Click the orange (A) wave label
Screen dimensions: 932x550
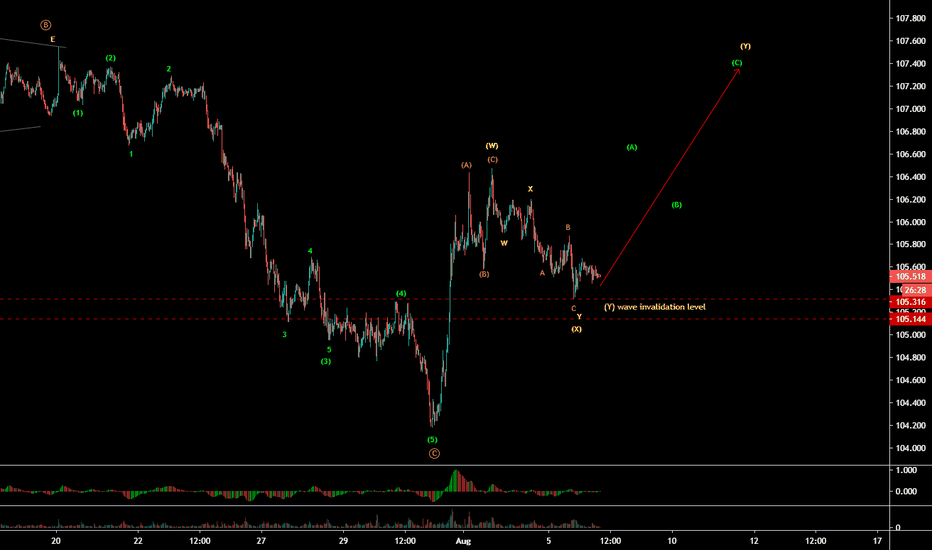[467, 165]
